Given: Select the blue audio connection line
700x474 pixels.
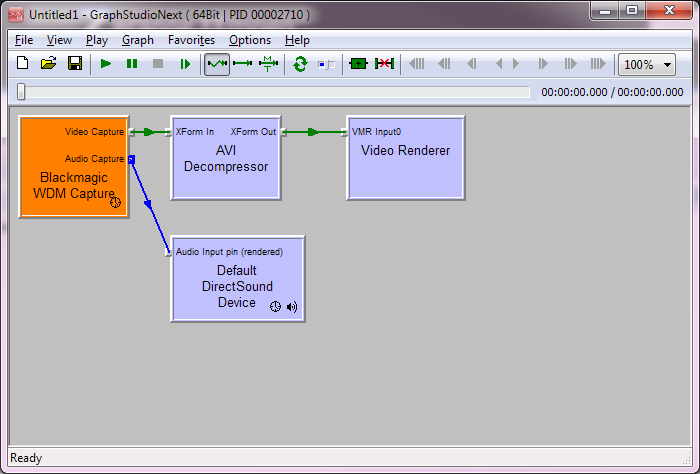Looking at the screenshot, I should click(150, 206).
